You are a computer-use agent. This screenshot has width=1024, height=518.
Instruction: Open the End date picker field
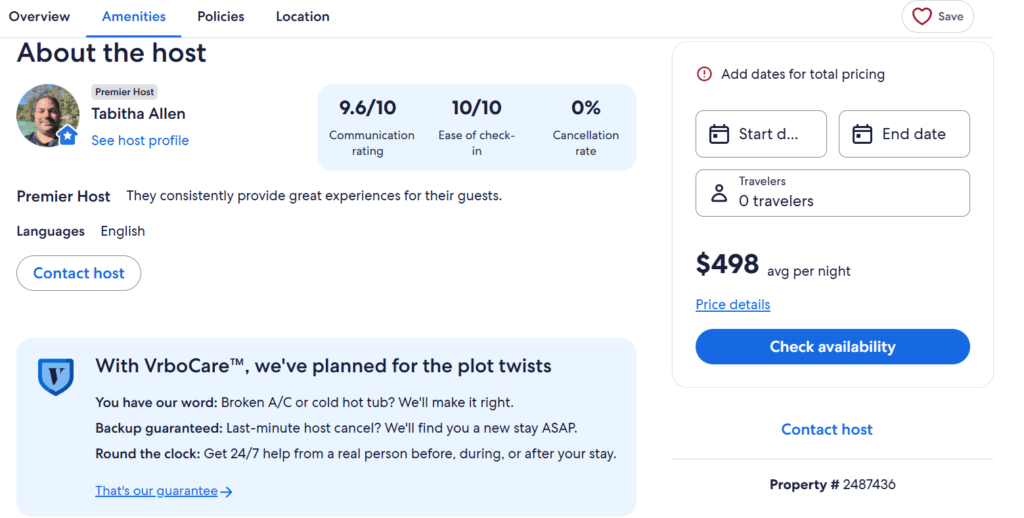904,134
